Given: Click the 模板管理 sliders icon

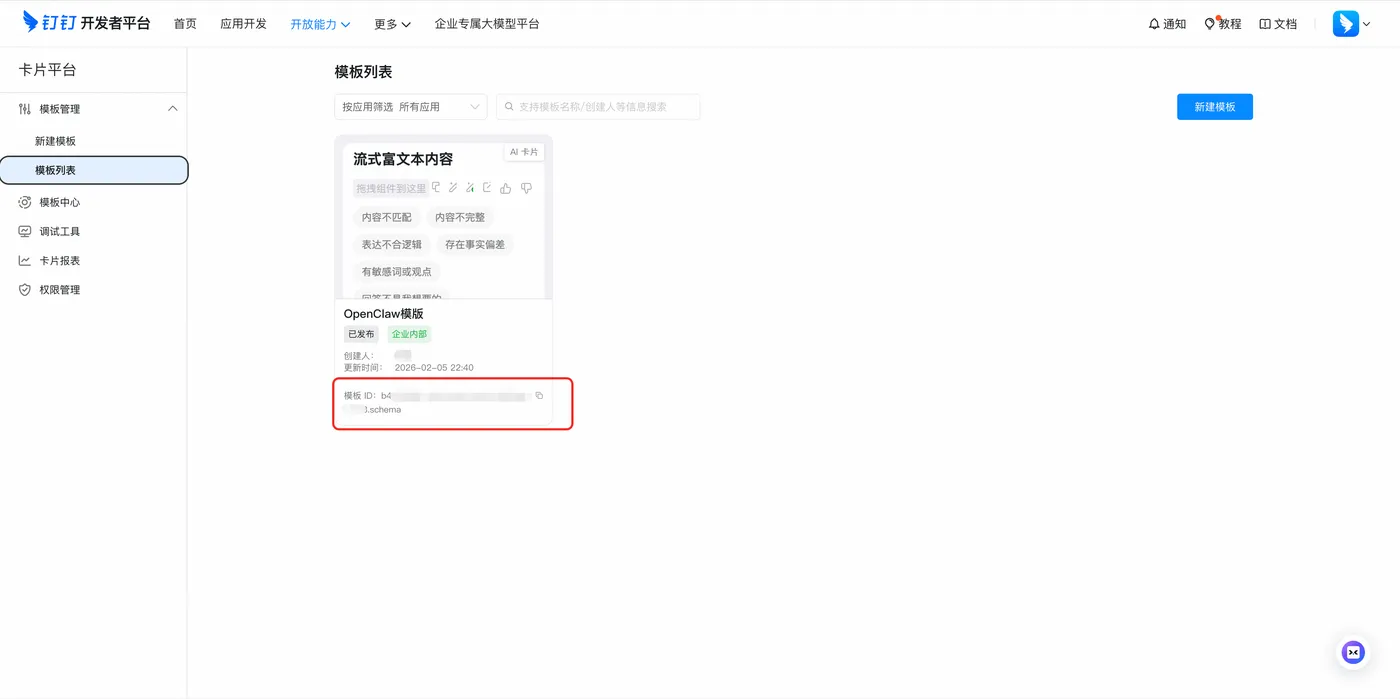Looking at the screenshot, I should point(25,109).
